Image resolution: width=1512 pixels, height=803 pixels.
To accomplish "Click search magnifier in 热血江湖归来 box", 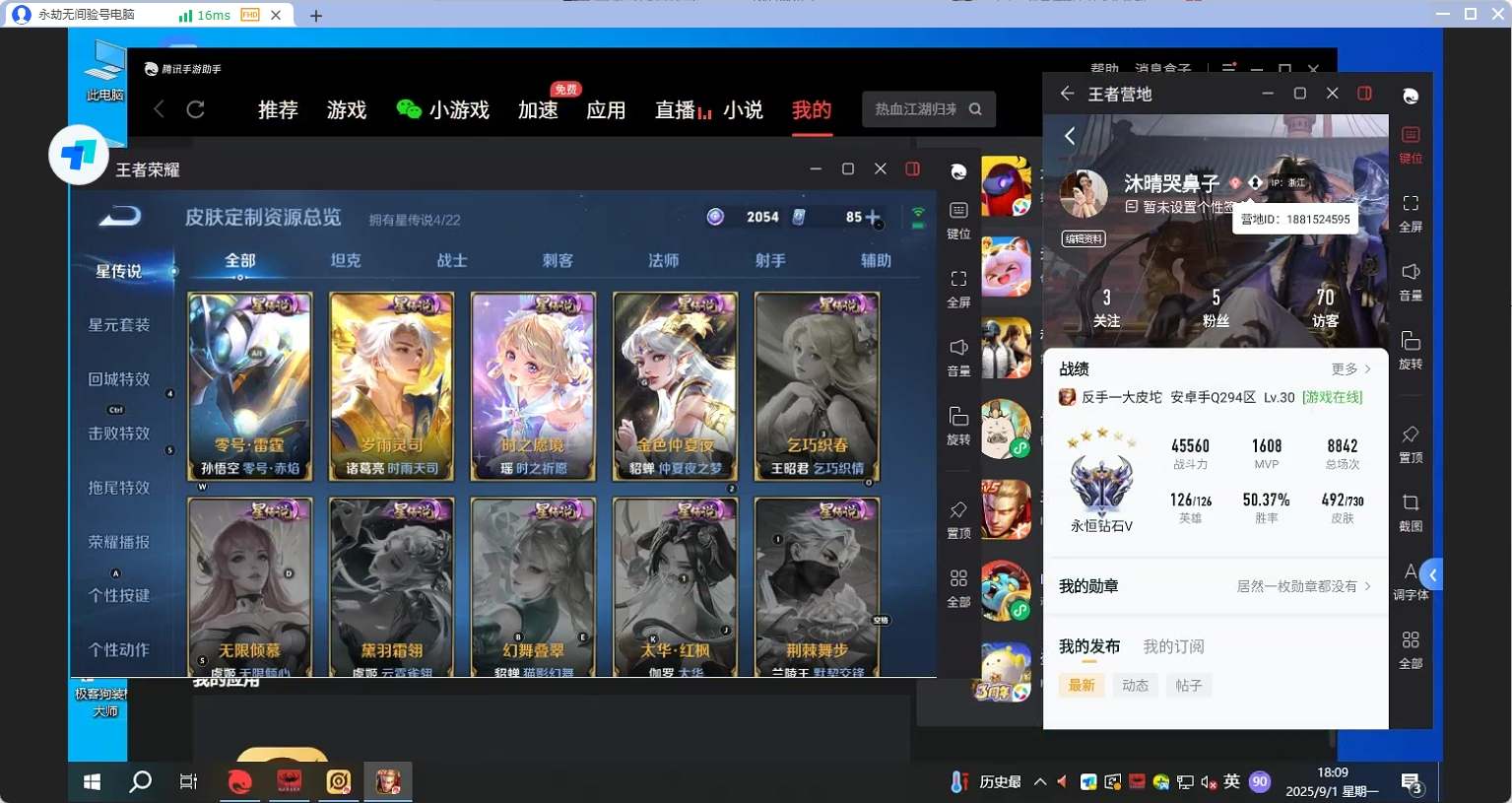I will pos(975,109).
